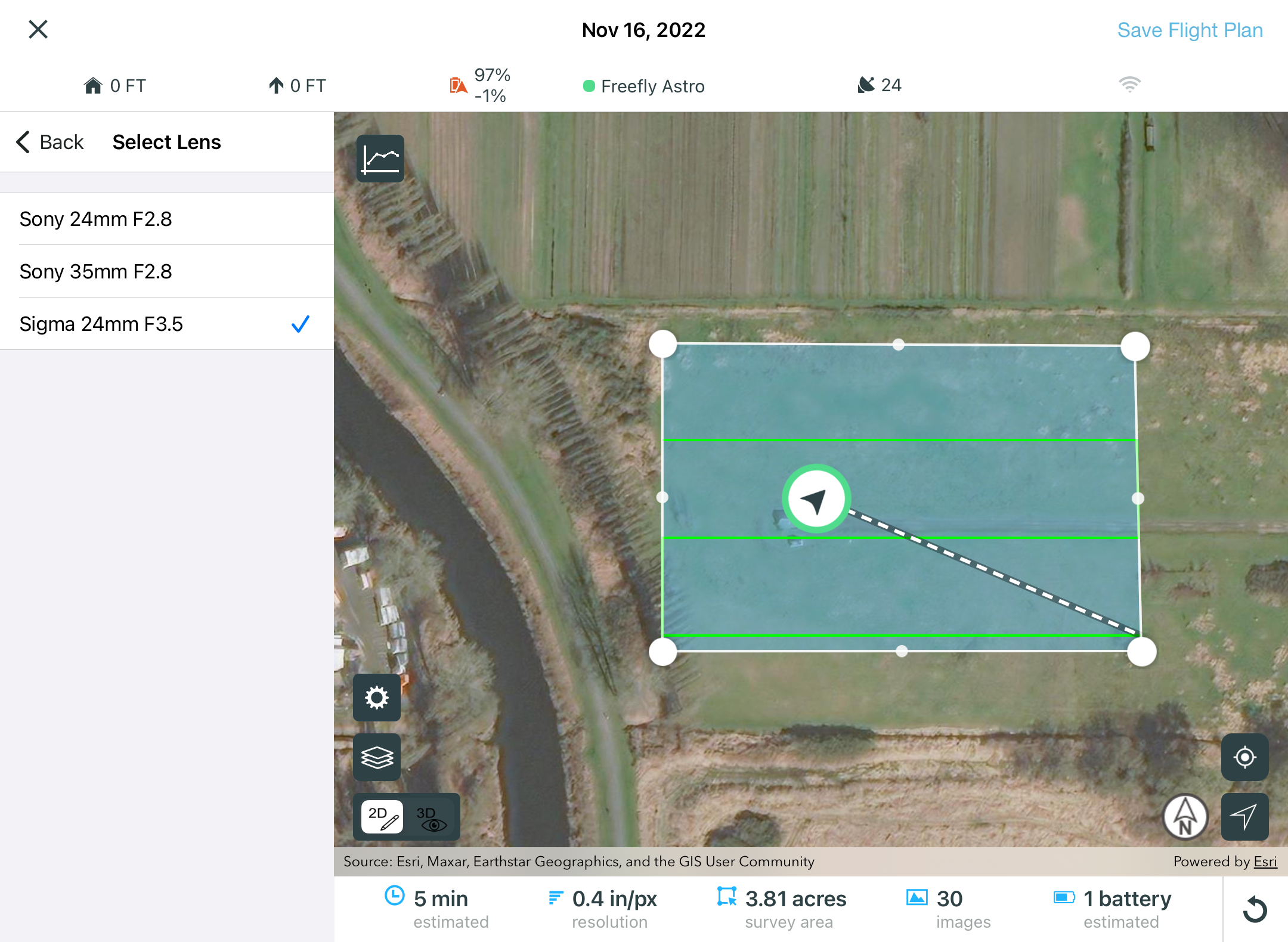This screenshot has width=1288, height=942.
Task: Switch to 3D view mode
Action: [x=431, y=817]
